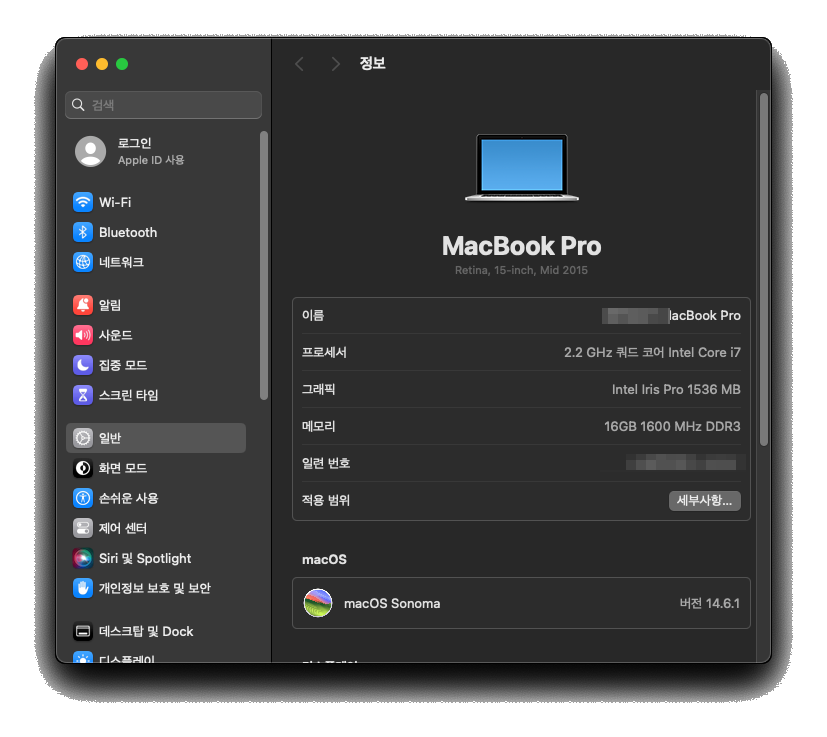Open the 화면 모드 icon
Viewport: 827px width, 737px height.
[x=83, y=468]
